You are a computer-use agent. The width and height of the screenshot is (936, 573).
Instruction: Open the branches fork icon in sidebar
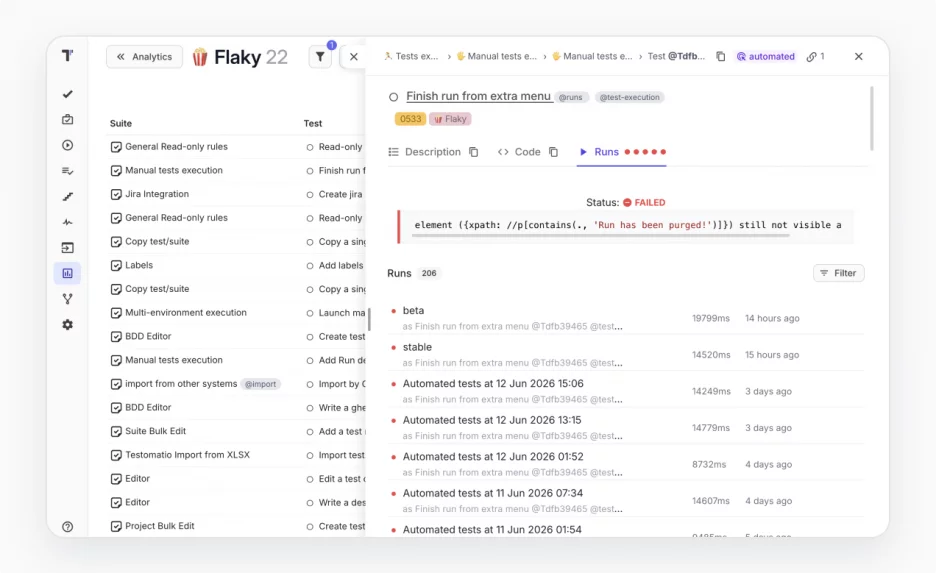coord(67,299)
